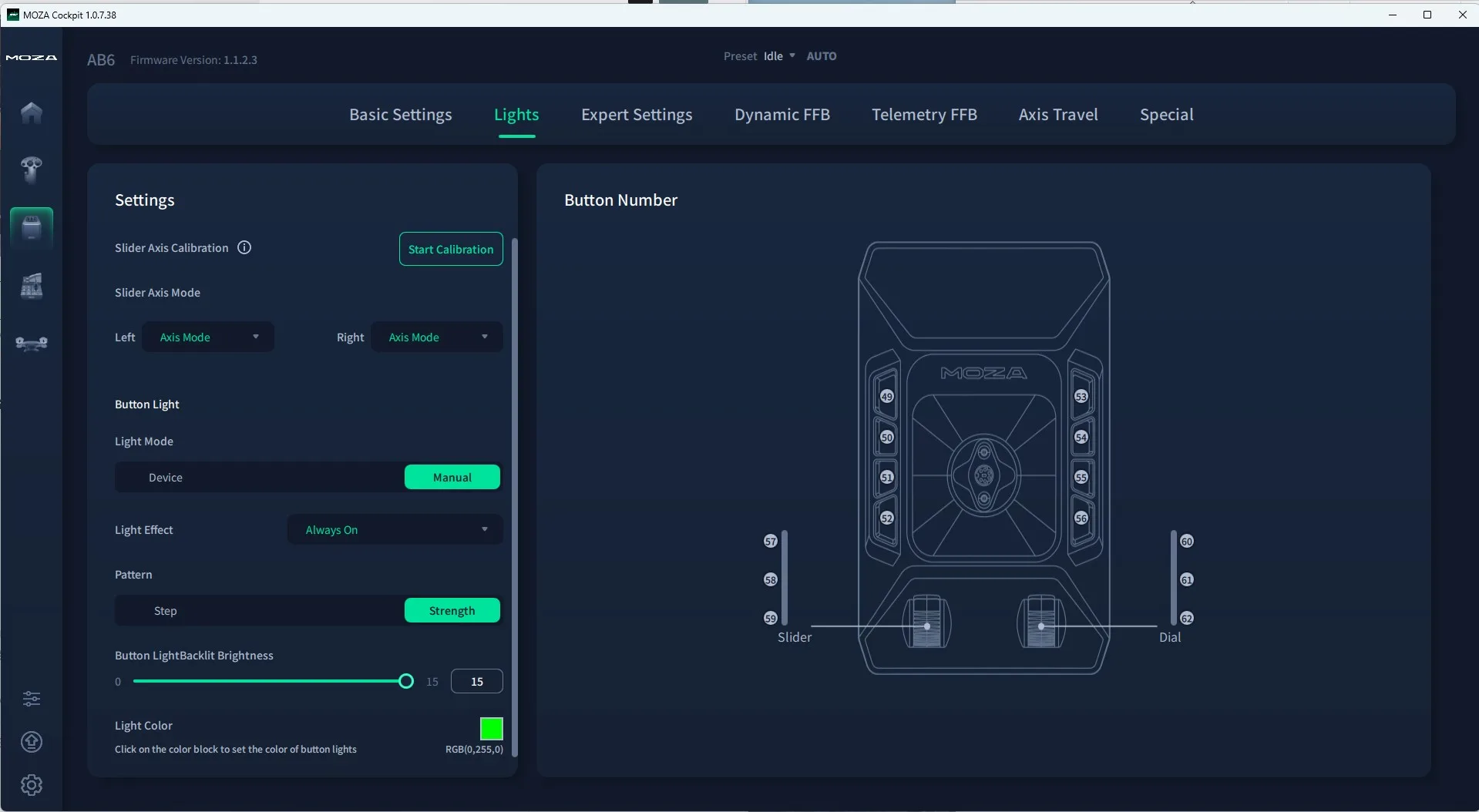This screenshot has width=1479, height=812.
Task: Go to Dynamic FFB tab
Action: coord(782,115)
